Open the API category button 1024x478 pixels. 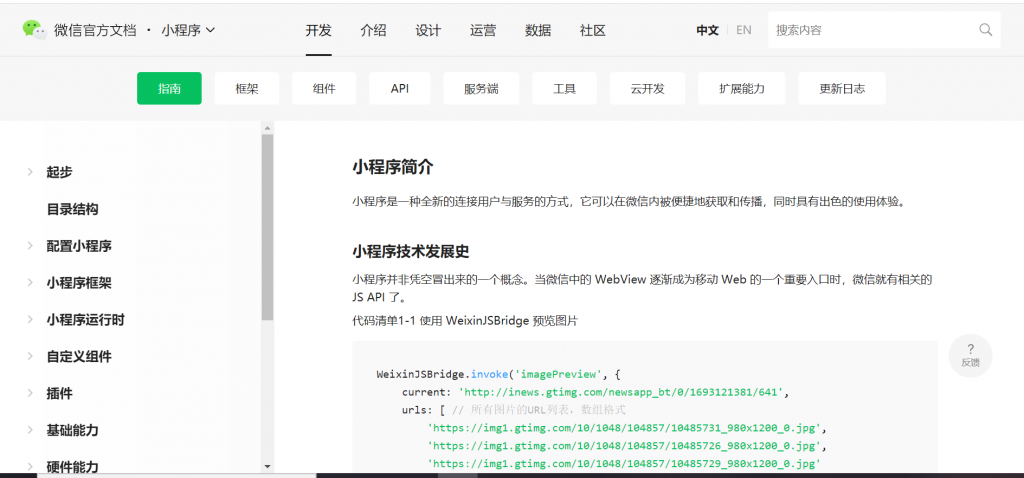tap(400, 89)
